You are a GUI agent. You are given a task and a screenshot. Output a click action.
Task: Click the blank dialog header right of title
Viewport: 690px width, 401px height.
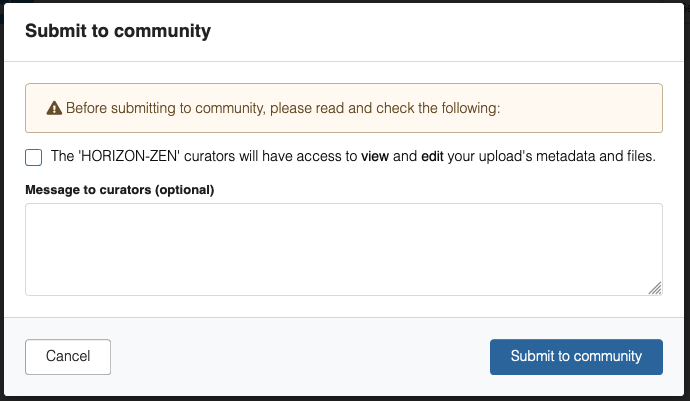point(450,31)
